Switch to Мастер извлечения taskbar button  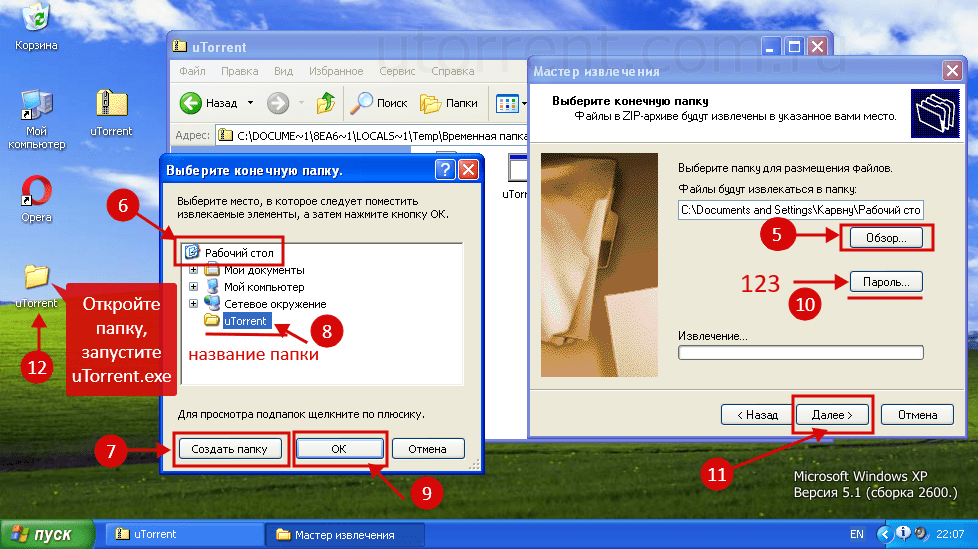click(345, 535)
